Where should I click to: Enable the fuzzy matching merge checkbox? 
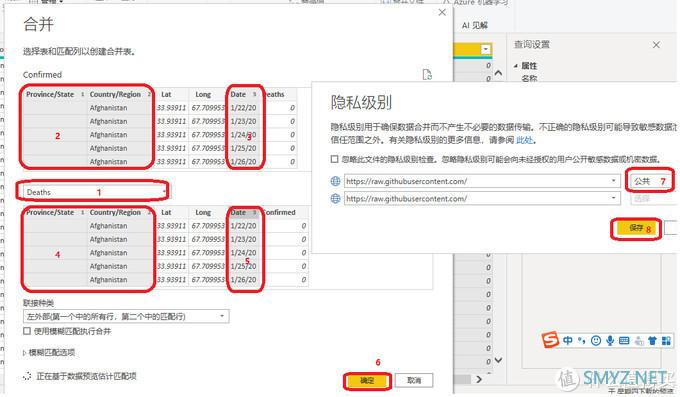(27, 331)
